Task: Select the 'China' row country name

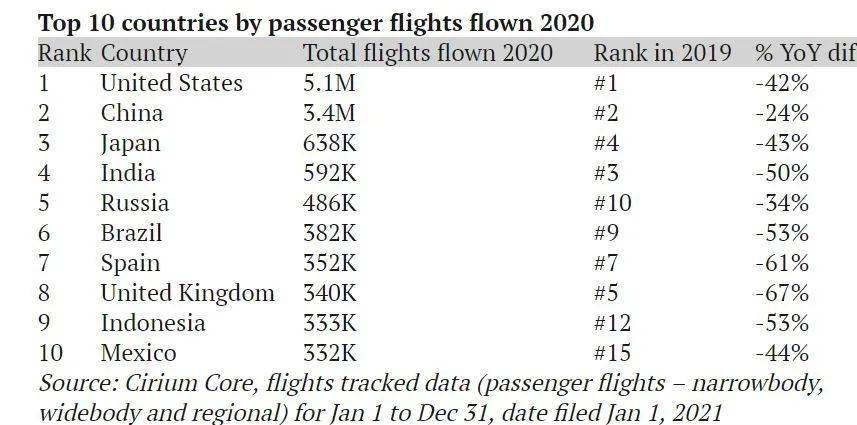Action: (x=132, y=113)
